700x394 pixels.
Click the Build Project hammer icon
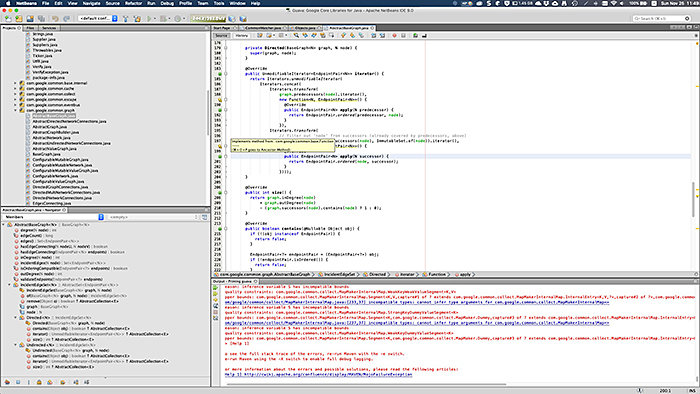coord(125,19)
